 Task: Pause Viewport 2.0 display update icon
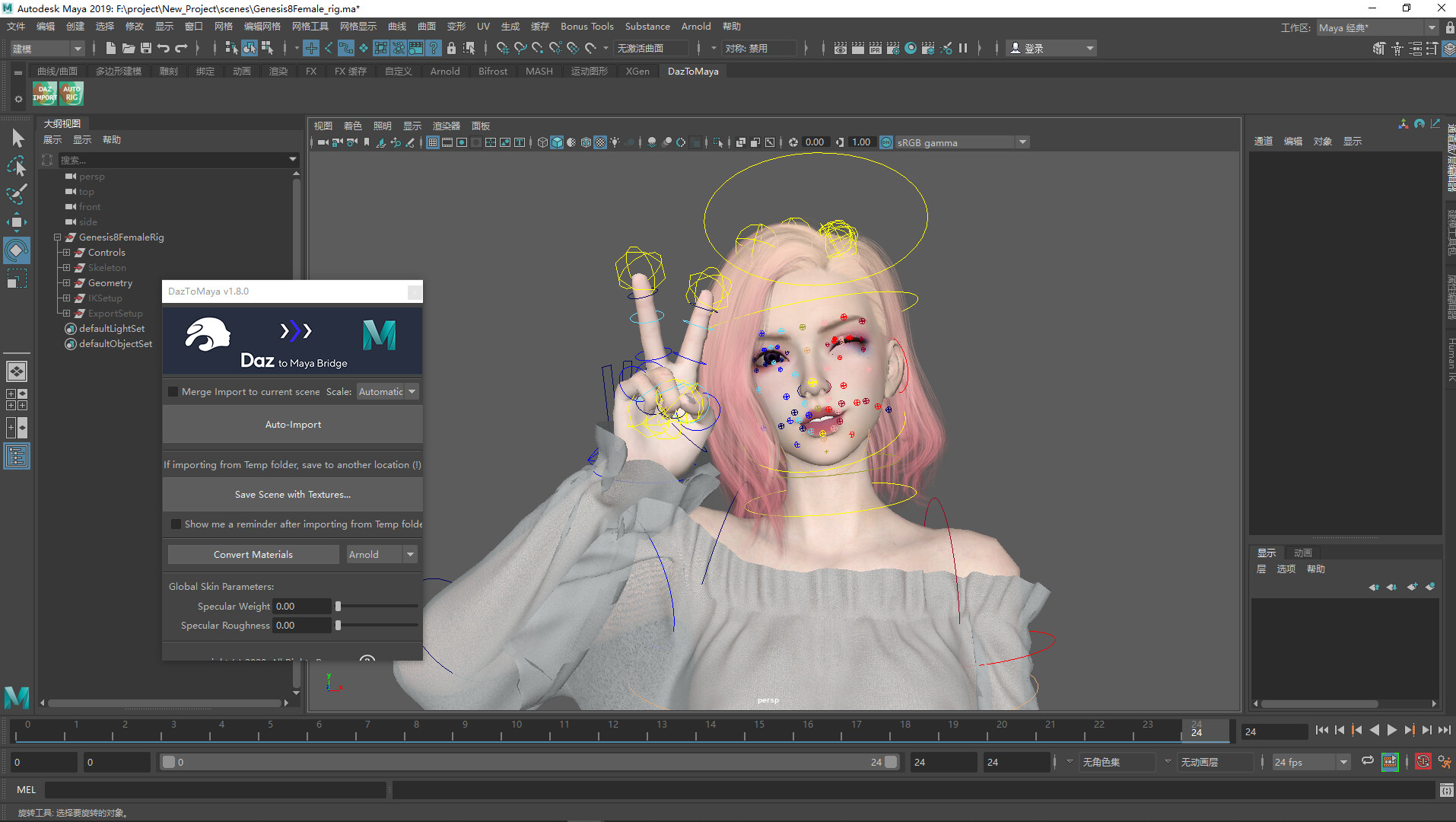(963, 48)
